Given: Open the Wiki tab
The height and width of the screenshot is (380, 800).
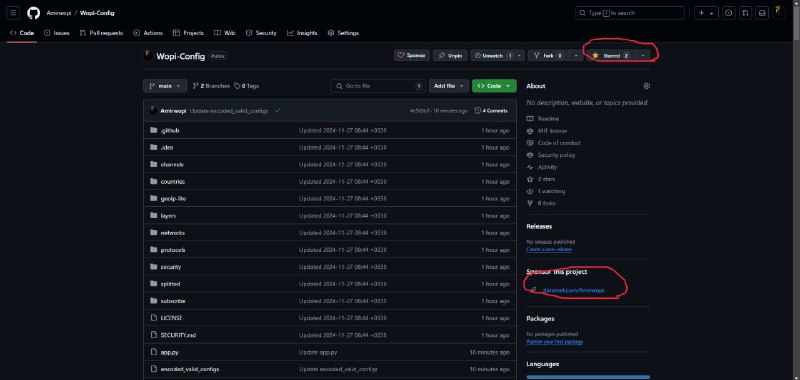Looking at the screenshot, I should coord(224,33).
